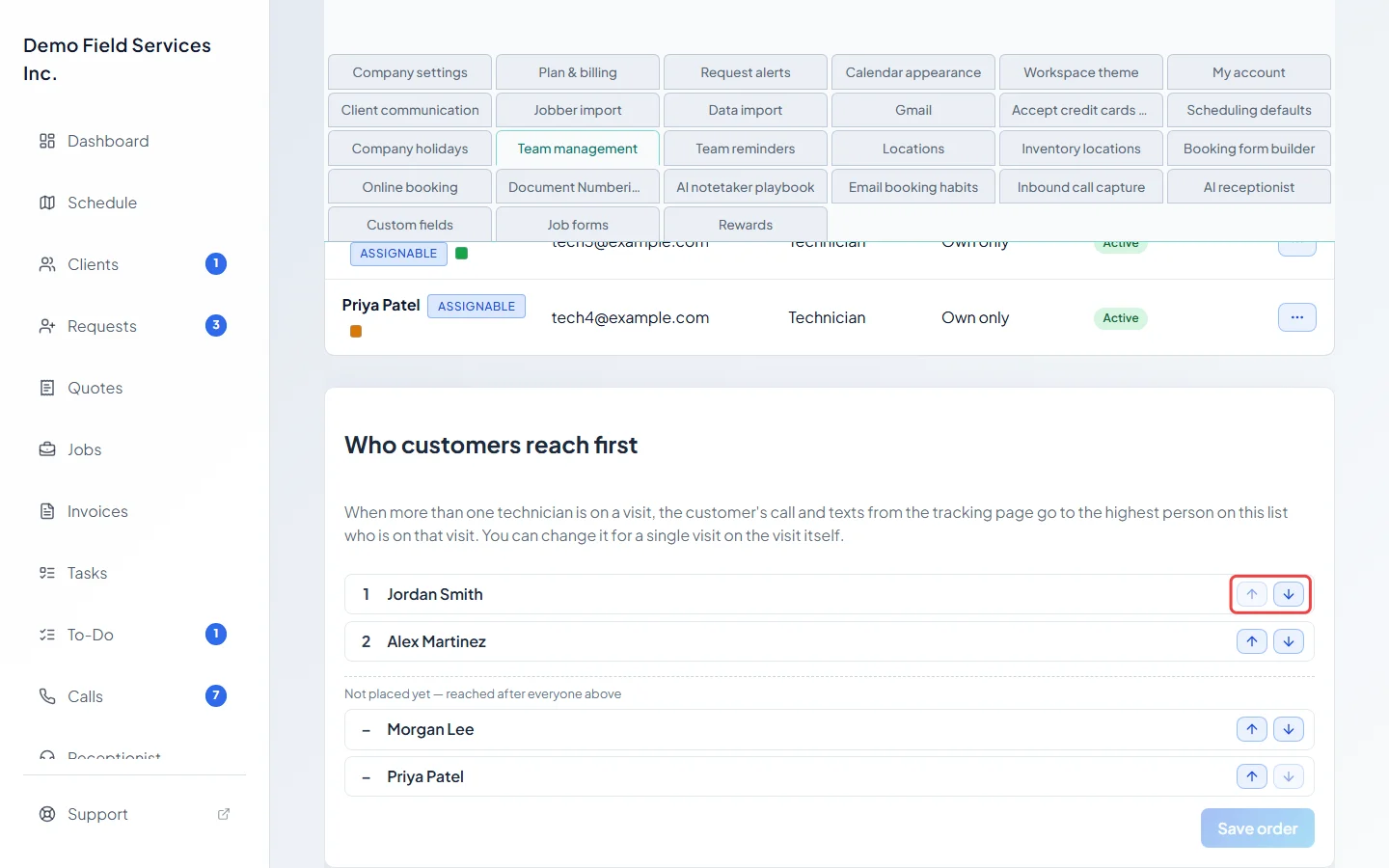
Task: Move Alex Martinez down in the list
Action: (1289, 641)
